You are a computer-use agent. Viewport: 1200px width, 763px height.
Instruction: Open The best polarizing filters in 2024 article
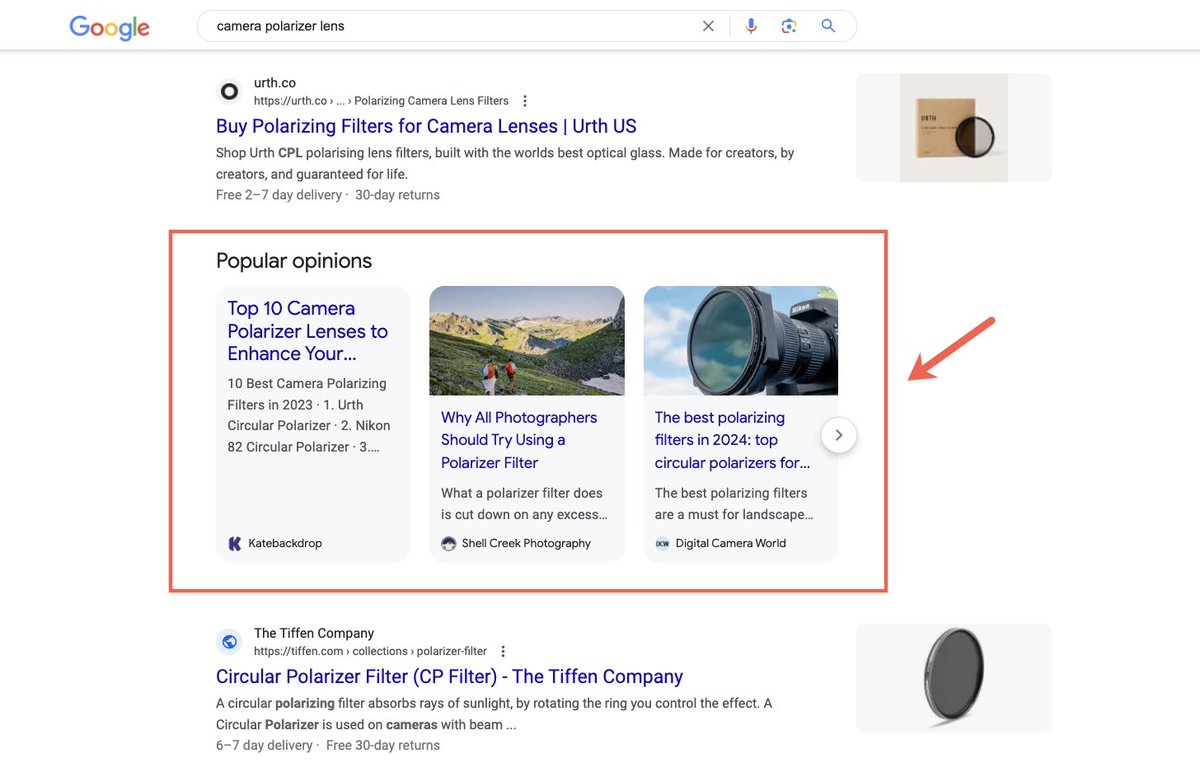(732, 440)
